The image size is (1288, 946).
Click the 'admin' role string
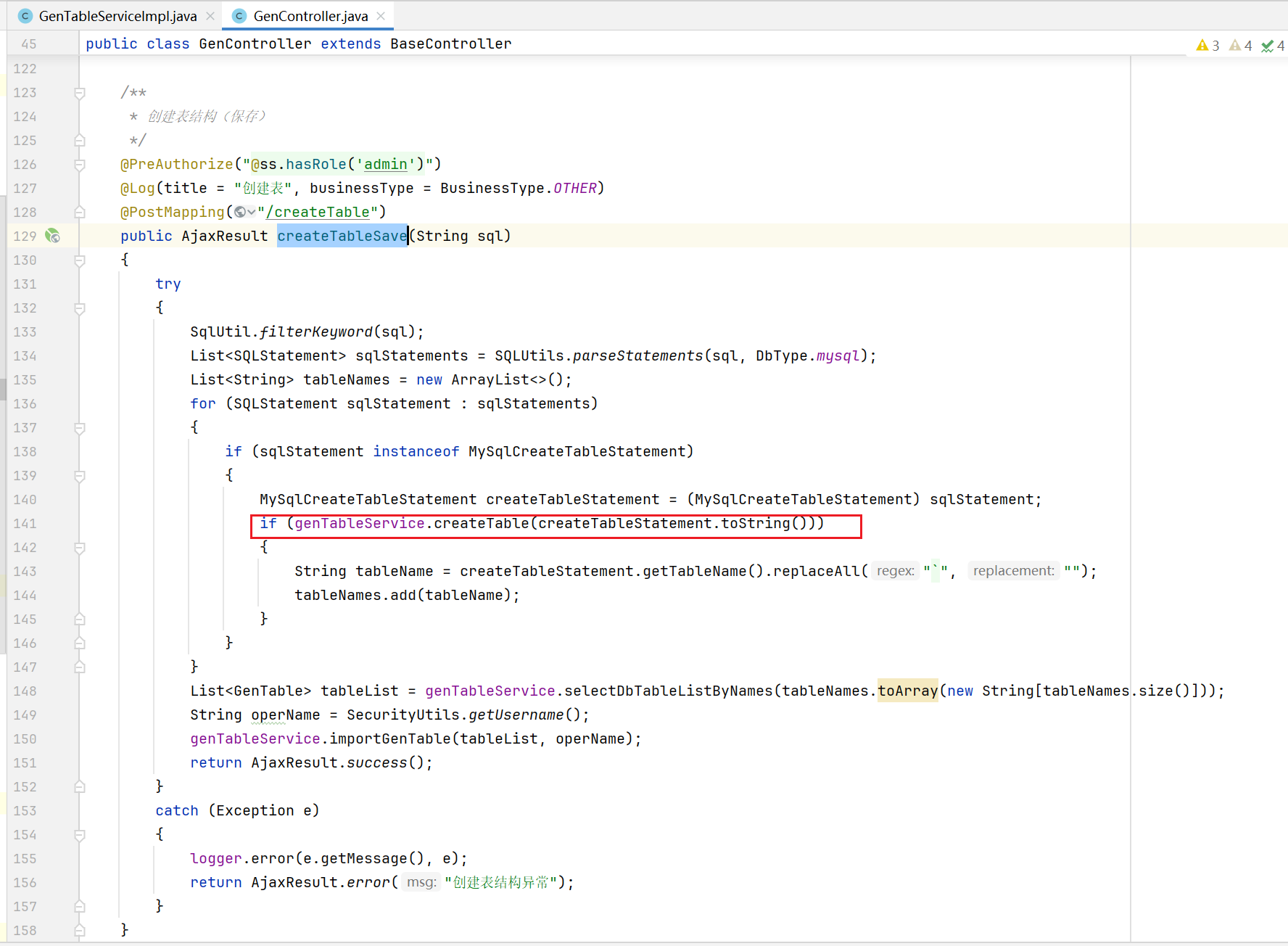(x=385, y=164)
